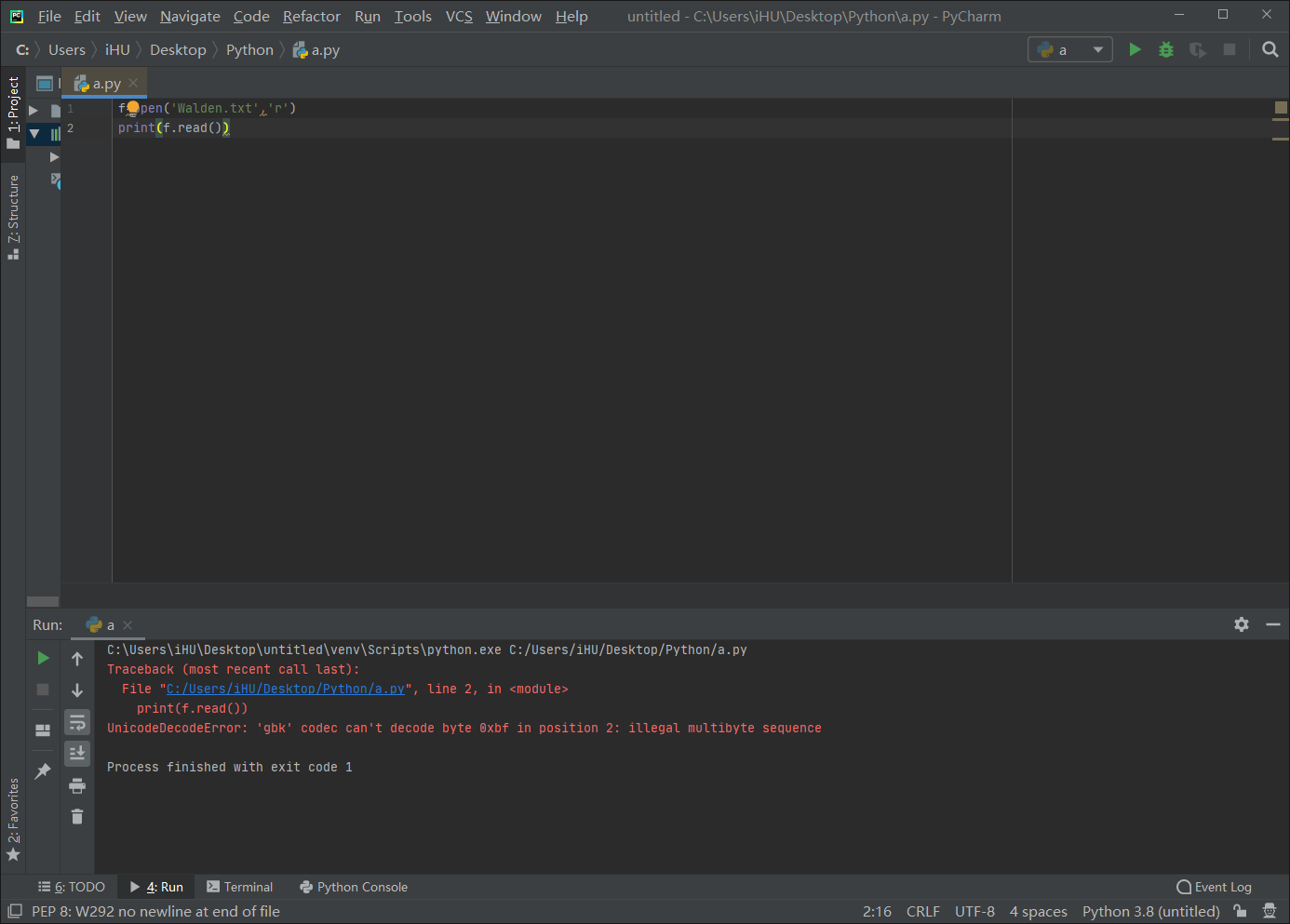Start debugging with the green bug icon
This screenshot has width=1290, height=924.
[x=1166, y=49]
